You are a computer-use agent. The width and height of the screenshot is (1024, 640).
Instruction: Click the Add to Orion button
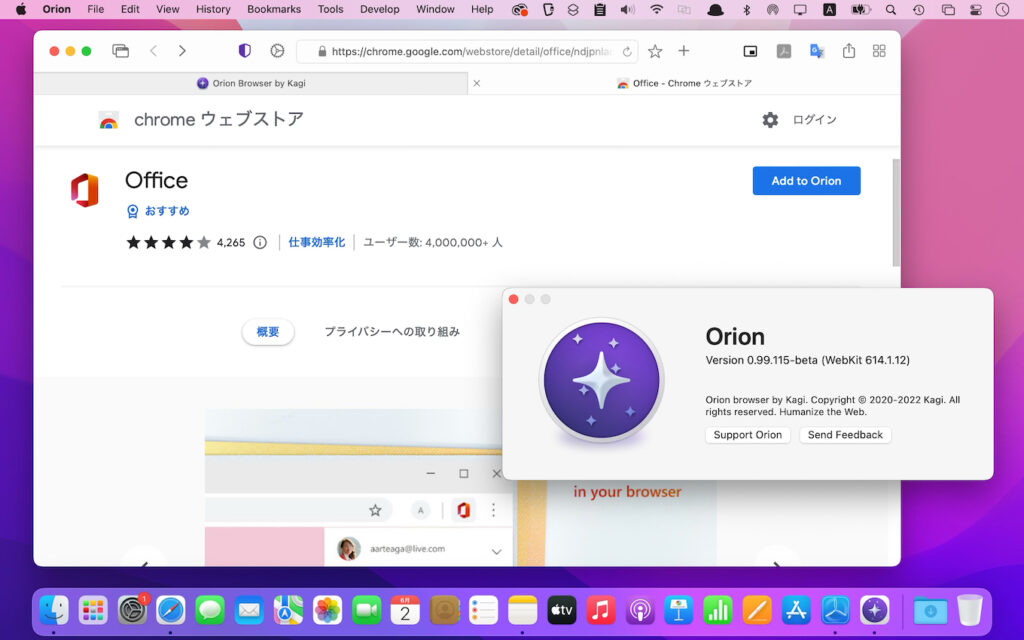pyautogui.click(x=806, y=181)
